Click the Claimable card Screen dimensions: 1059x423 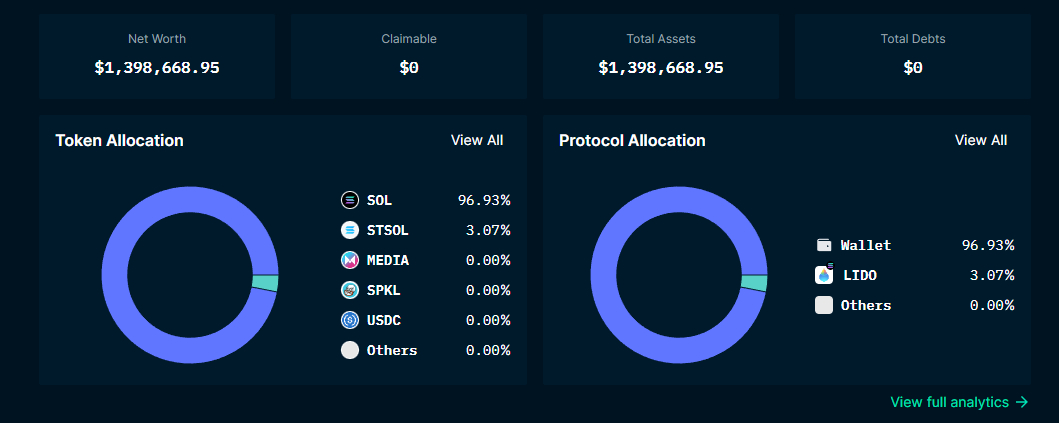[409, 56]
